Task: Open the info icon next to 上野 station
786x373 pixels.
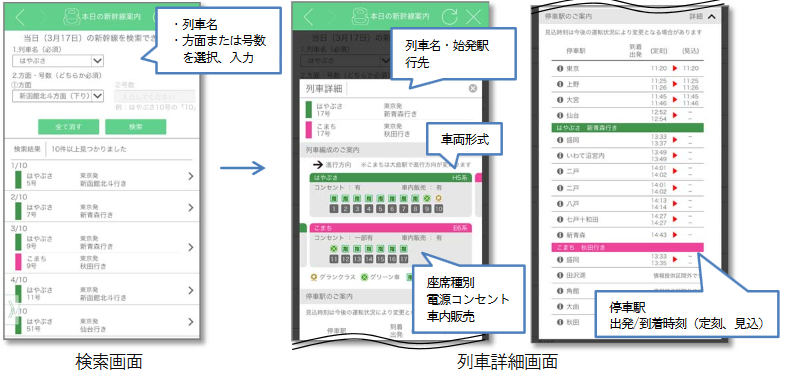Action: click(560, 84)
